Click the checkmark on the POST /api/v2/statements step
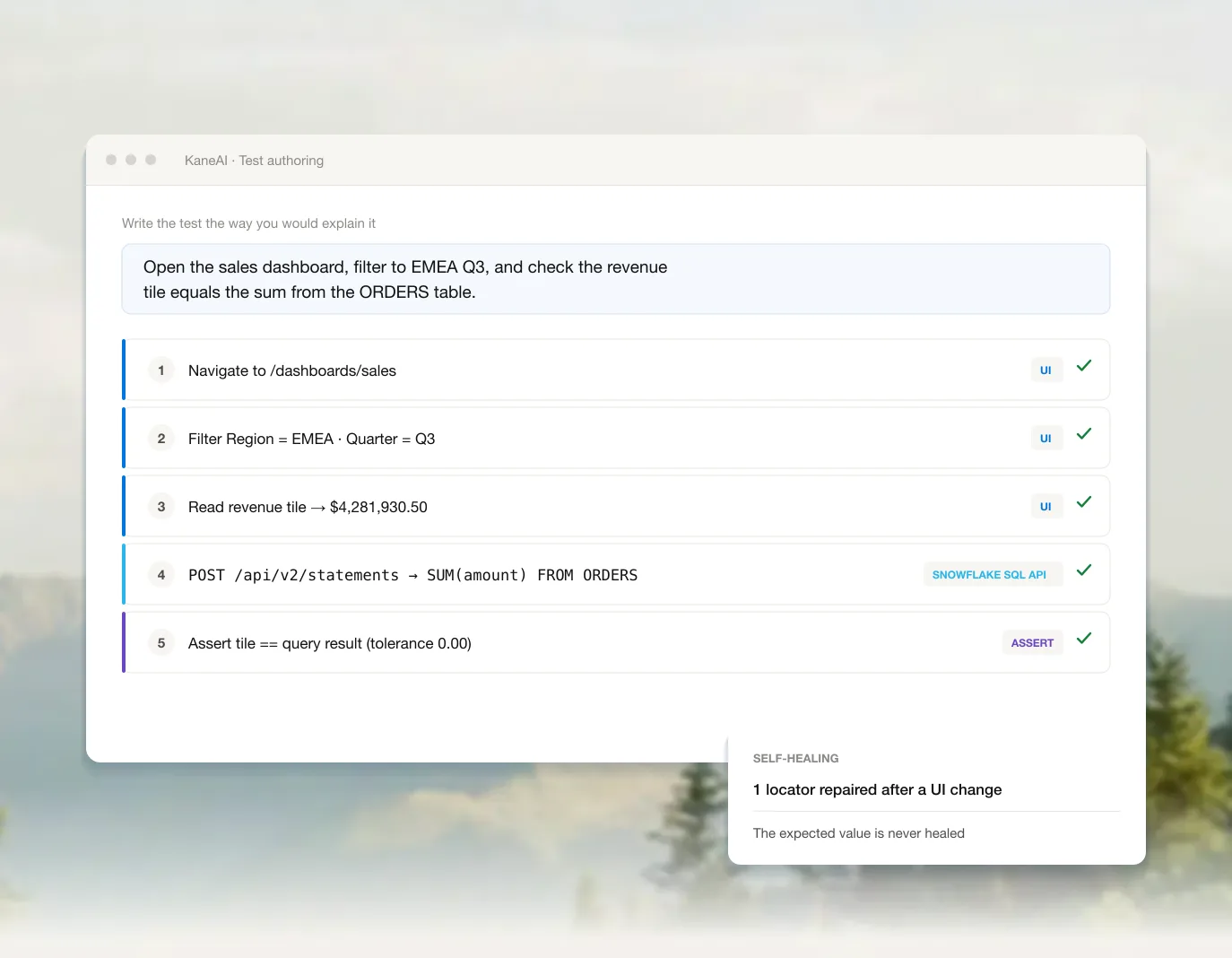Image resolution: width=1232 pixels, height=958 pixels. point(1084,570)
